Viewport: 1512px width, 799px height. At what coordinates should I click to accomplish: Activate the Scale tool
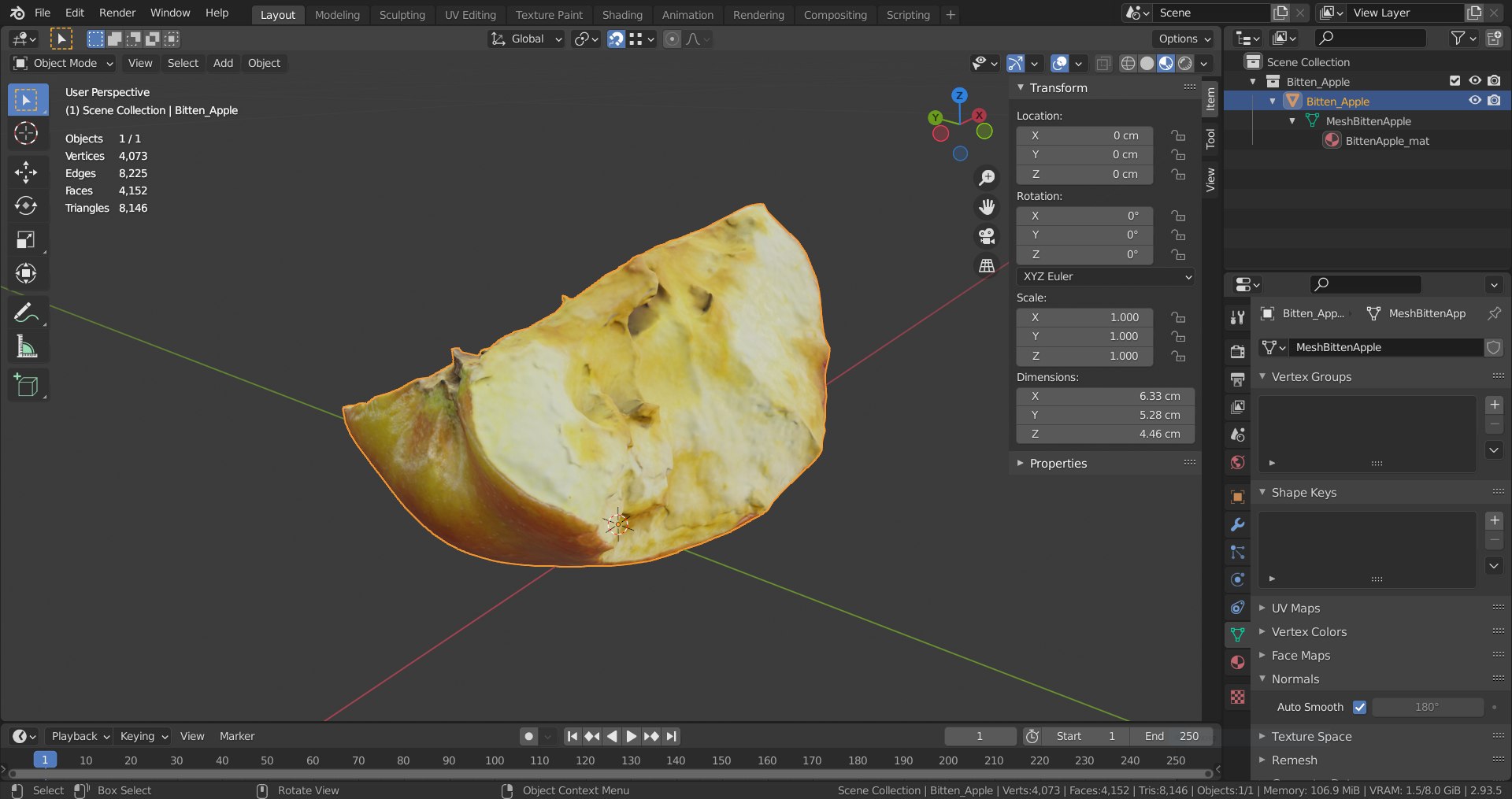coord(26,239)
